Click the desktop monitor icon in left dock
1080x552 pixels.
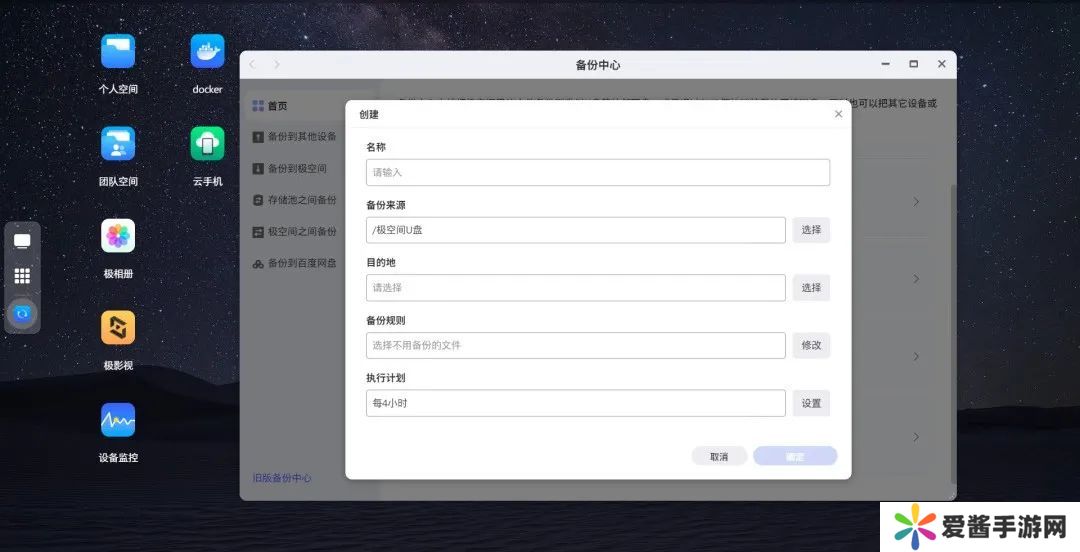(x=22, y=241)
